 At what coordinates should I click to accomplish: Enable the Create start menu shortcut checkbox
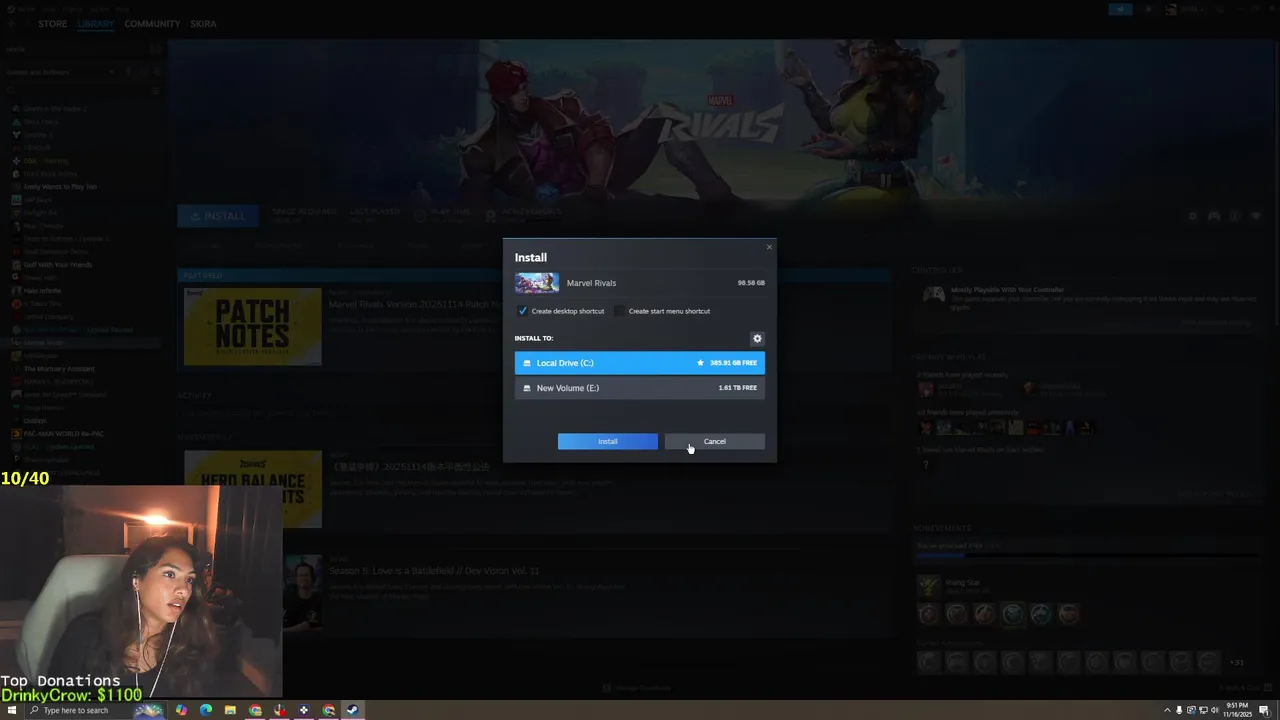(620, 311)
